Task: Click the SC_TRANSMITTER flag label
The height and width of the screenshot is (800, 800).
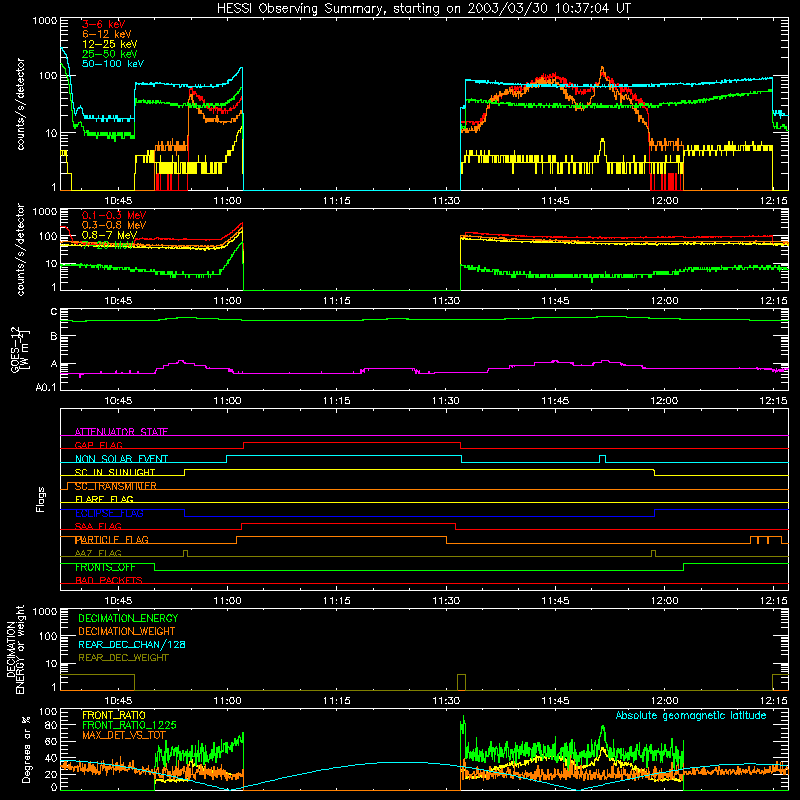Action: point(115,486)
